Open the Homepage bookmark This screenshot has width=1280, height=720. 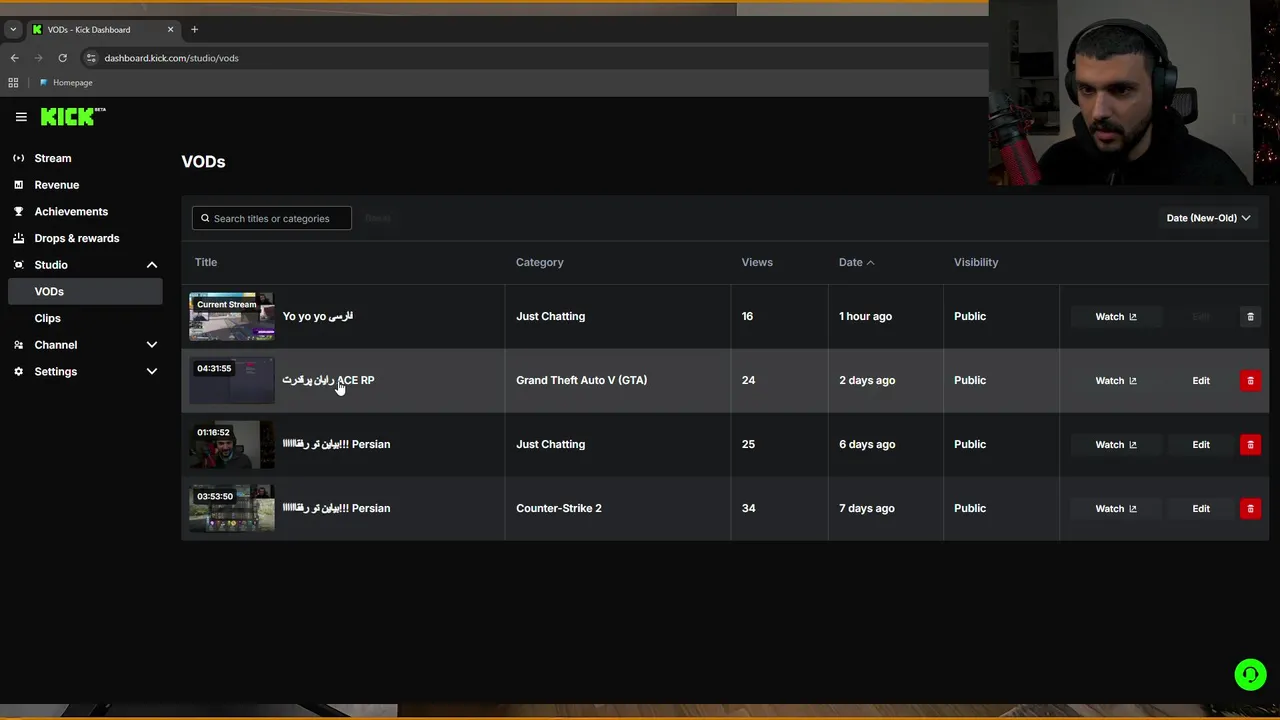[66, 83]
